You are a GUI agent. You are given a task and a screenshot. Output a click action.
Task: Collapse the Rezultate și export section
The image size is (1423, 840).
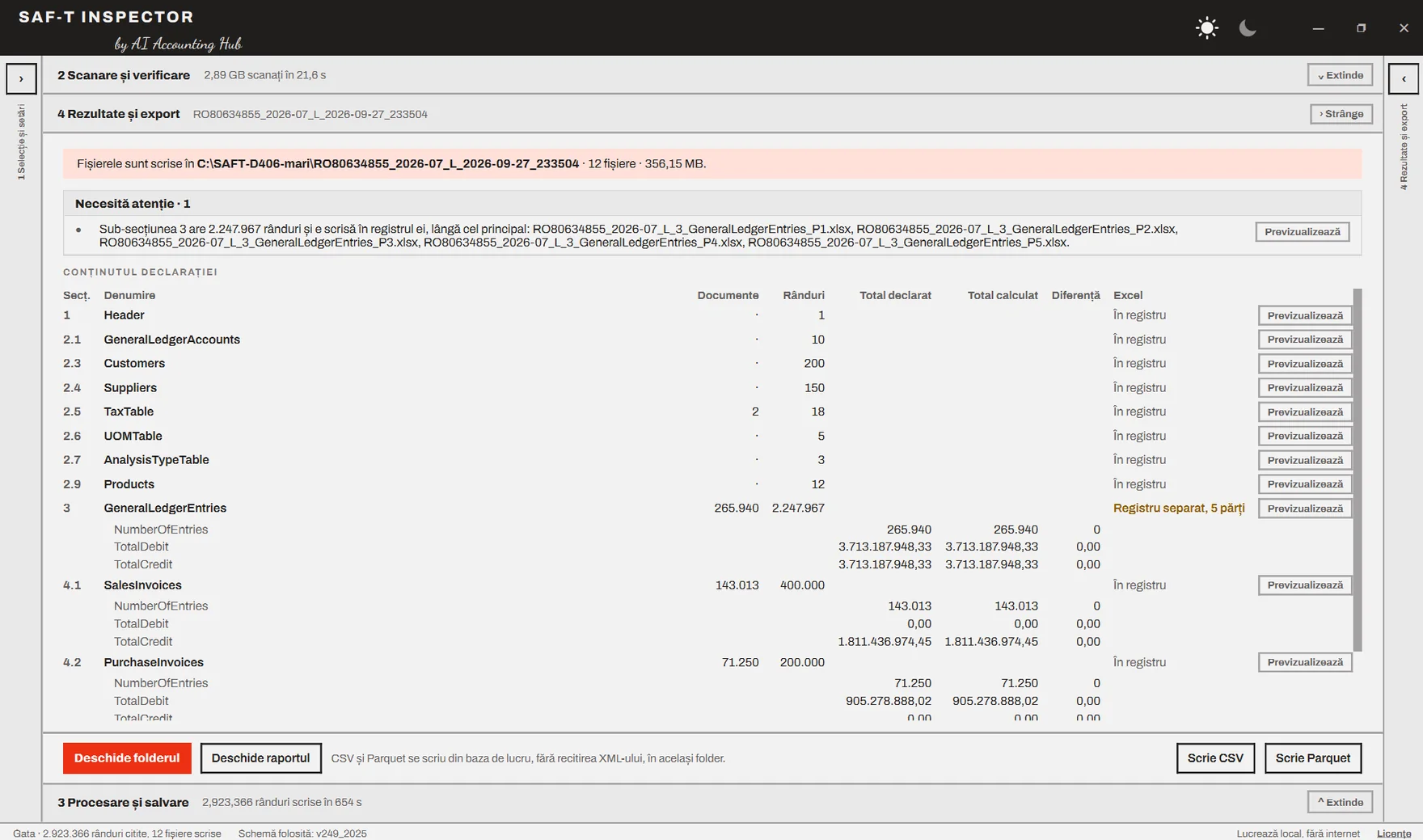1341,114
